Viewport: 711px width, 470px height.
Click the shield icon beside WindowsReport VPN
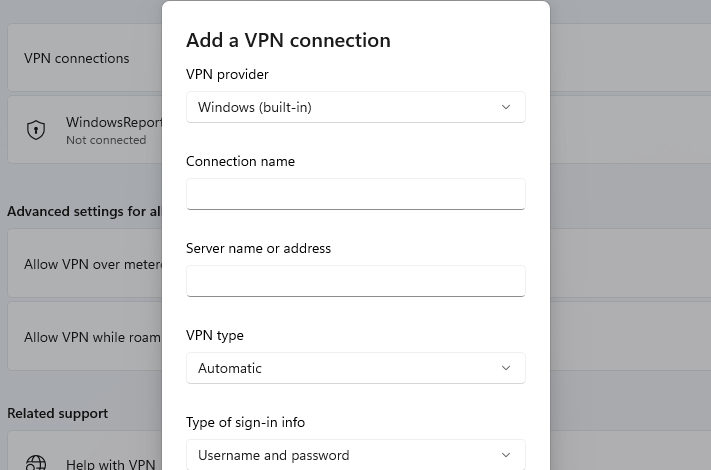[x=36, y=130]
